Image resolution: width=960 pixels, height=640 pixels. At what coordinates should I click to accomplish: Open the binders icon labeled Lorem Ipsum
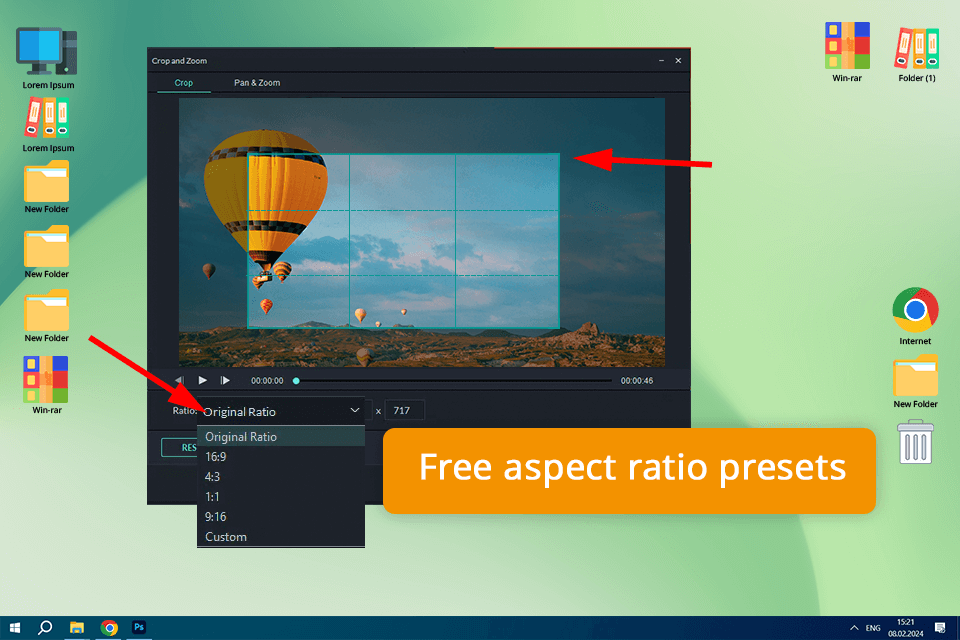click(48, 125)
